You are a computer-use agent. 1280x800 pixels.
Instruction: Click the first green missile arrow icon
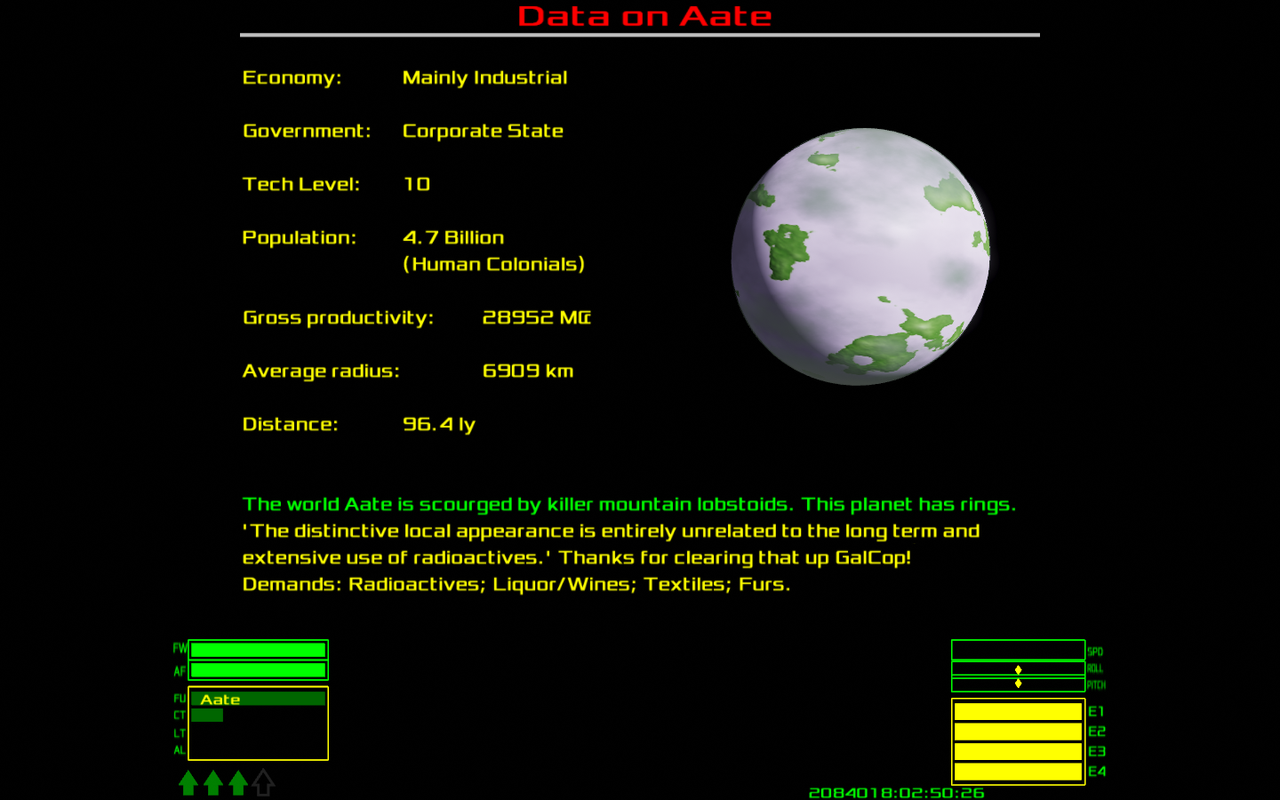[x=188, y=782]
